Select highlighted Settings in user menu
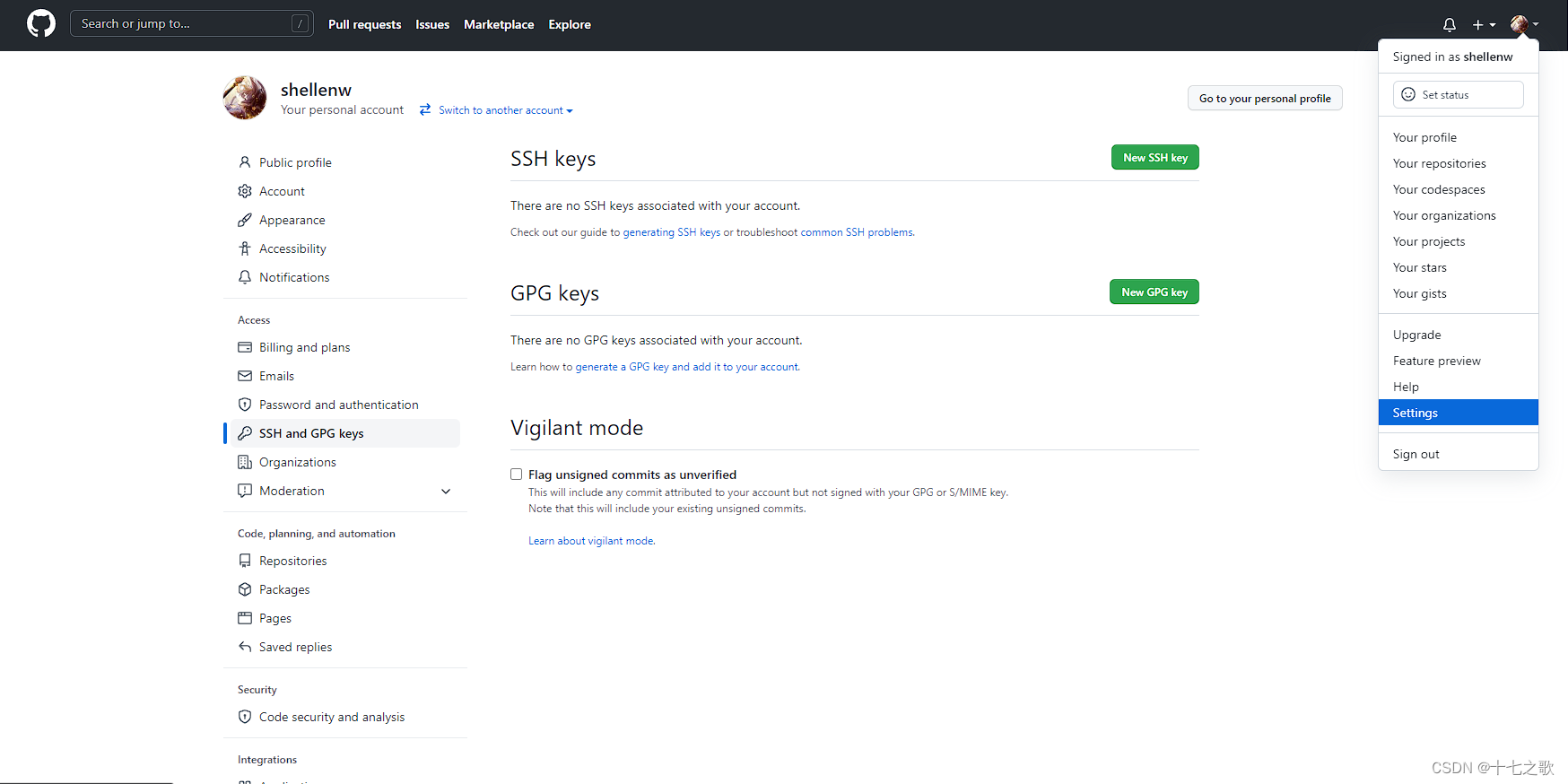1568x784 pixels. pyautogui.click(x=1459, y=413)
